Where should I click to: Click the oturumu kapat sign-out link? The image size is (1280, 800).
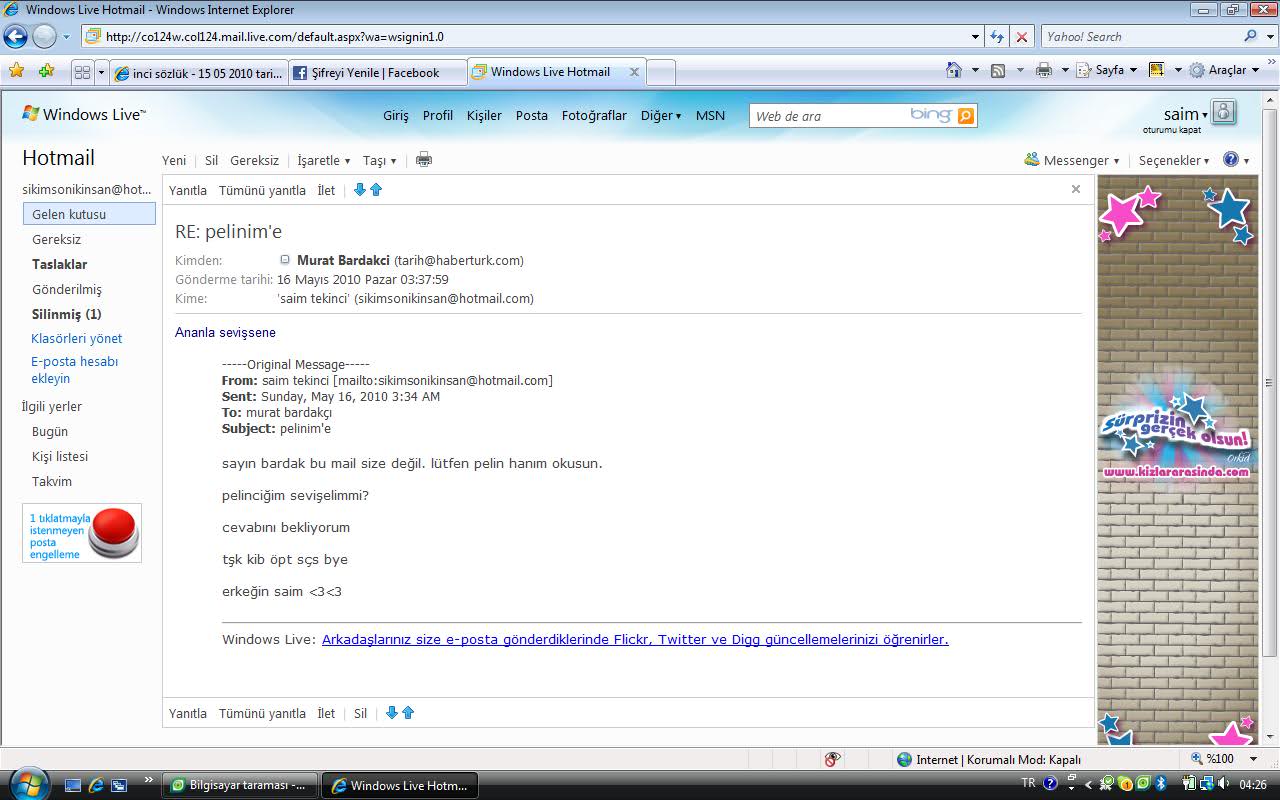[1172, 130]
